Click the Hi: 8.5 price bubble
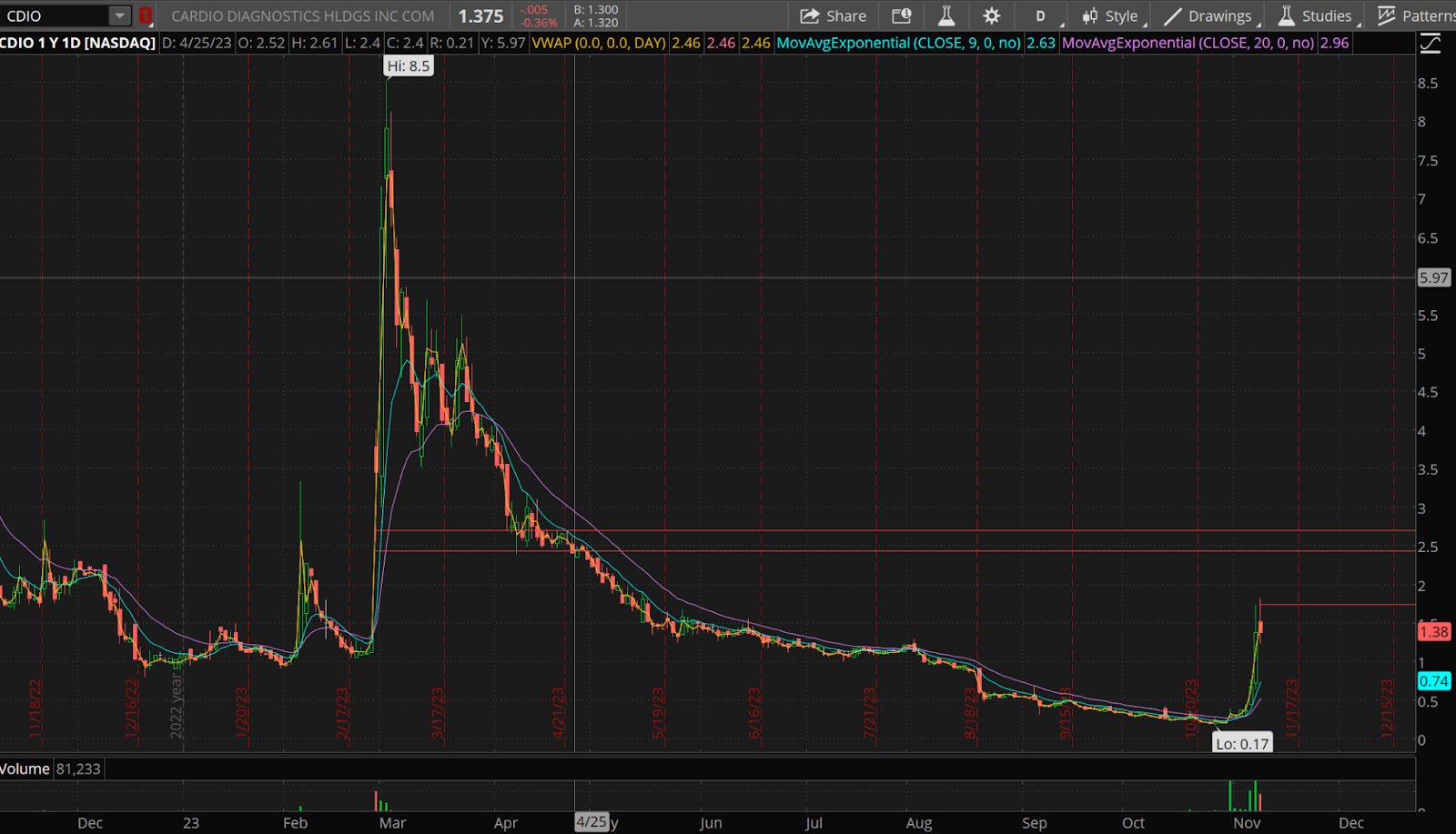Screen dimensions: 1456x834 point(408,66)
